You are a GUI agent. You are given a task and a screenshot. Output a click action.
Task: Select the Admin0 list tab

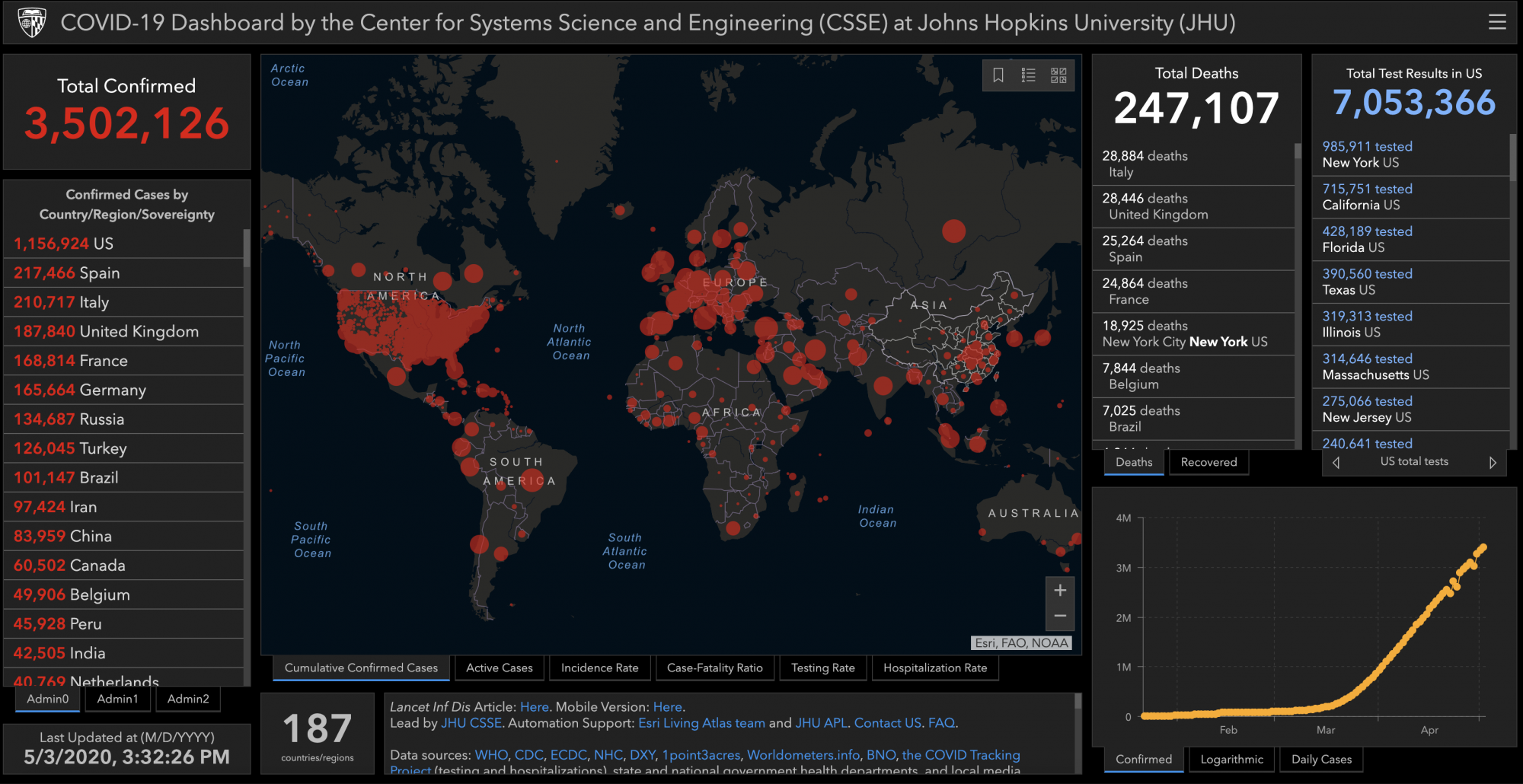47,699
